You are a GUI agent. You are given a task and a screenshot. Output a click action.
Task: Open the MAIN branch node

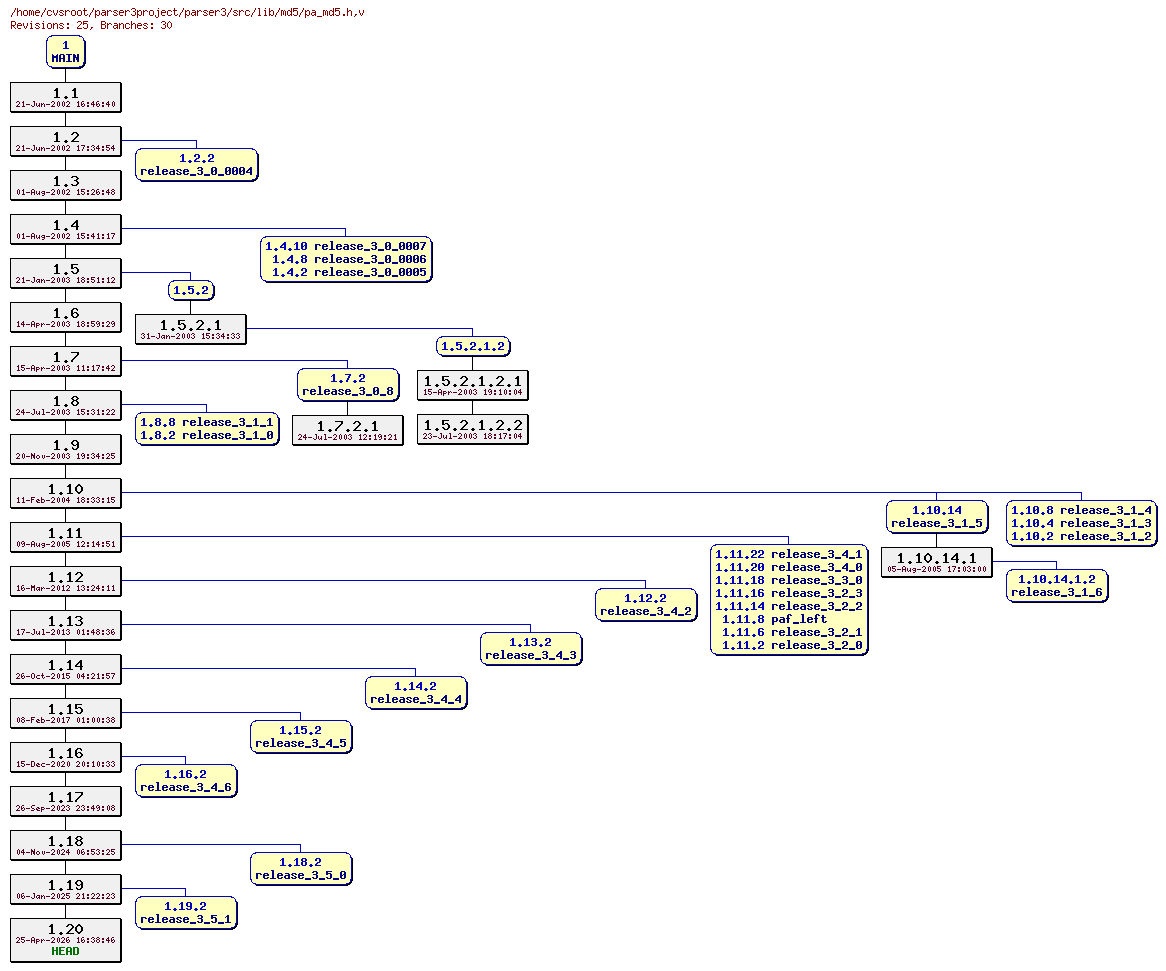[65, 52]
